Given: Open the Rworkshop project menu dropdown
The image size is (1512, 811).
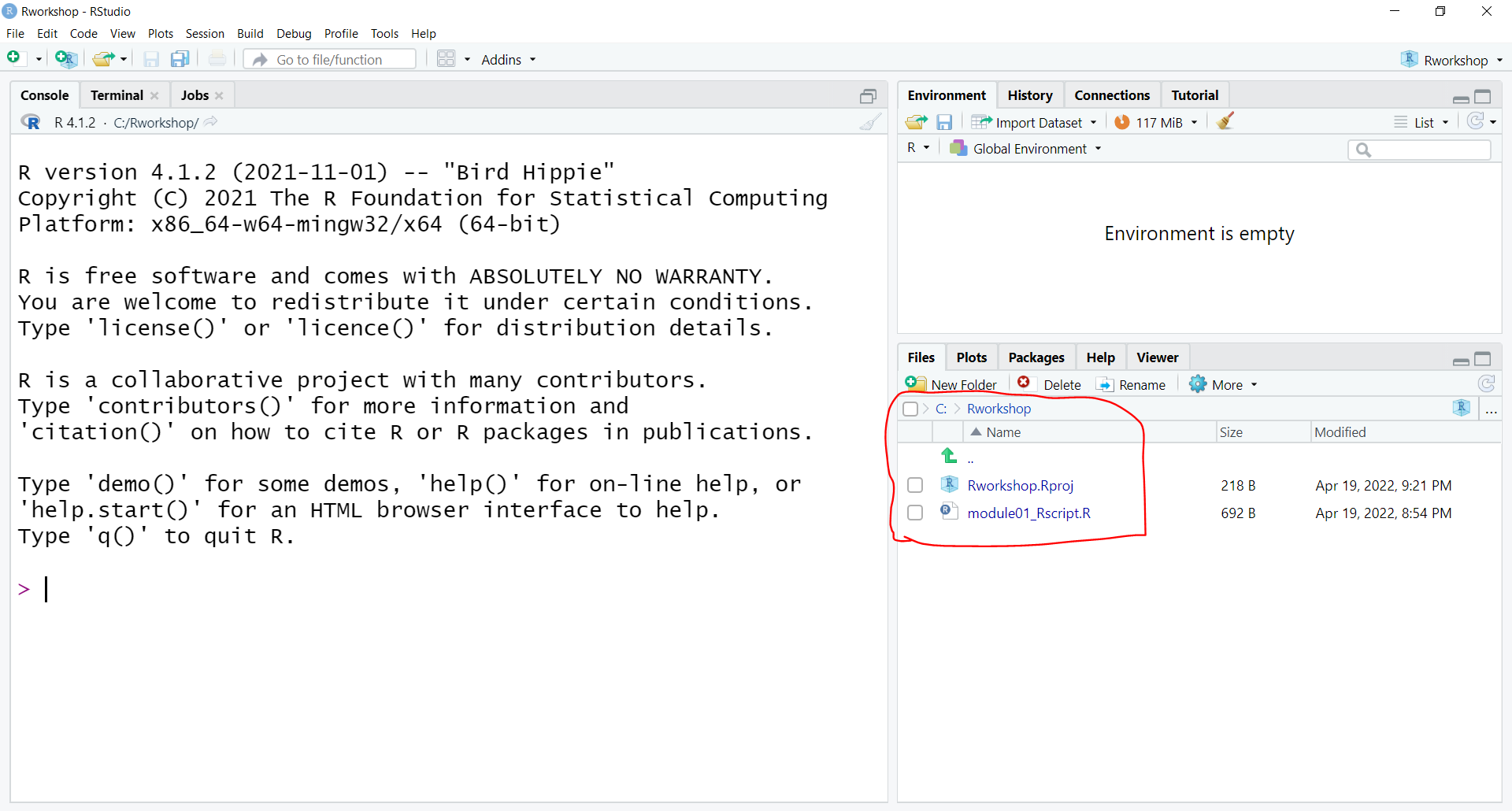Looking at the screenshot, I should pyautogui.click(x=1451, y=60).
